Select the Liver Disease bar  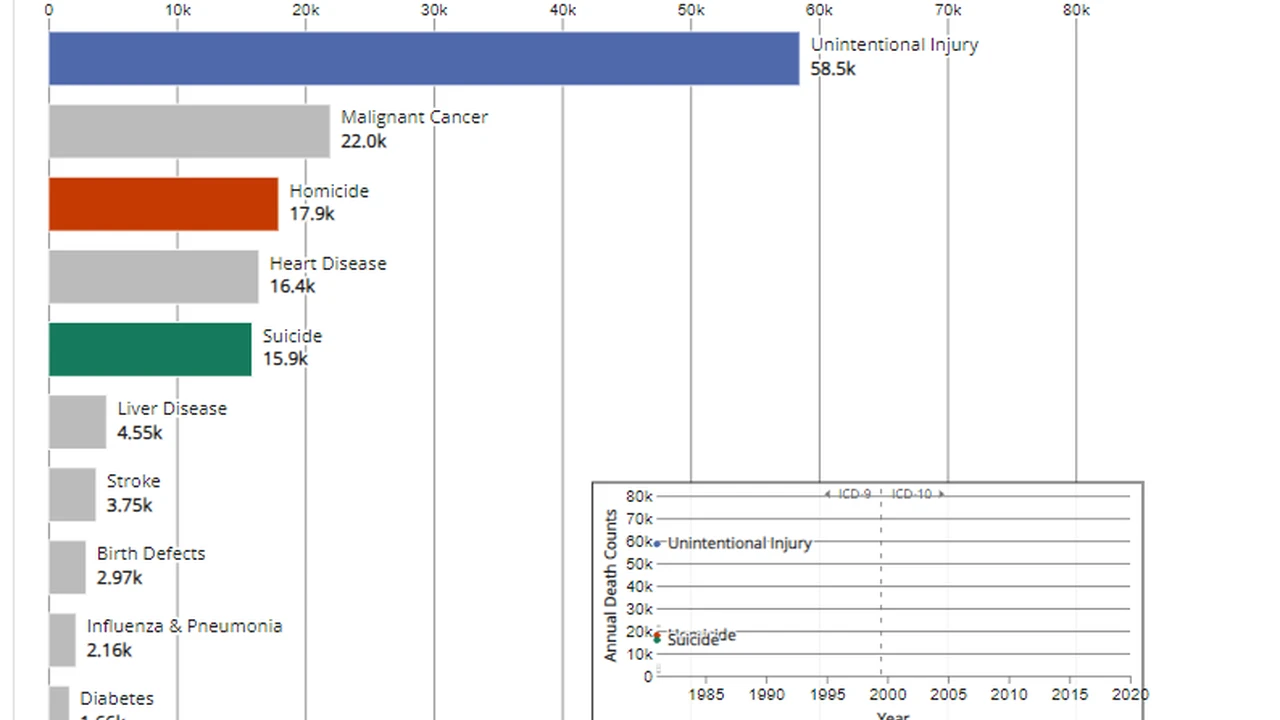pyautogui.click(x=77, y=422)
